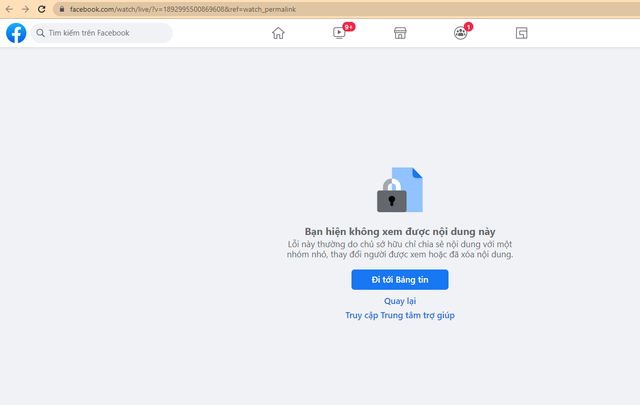
Task: Click the padlock icon in the address bar
Action: pyautogui.click(x=62, y=8)
